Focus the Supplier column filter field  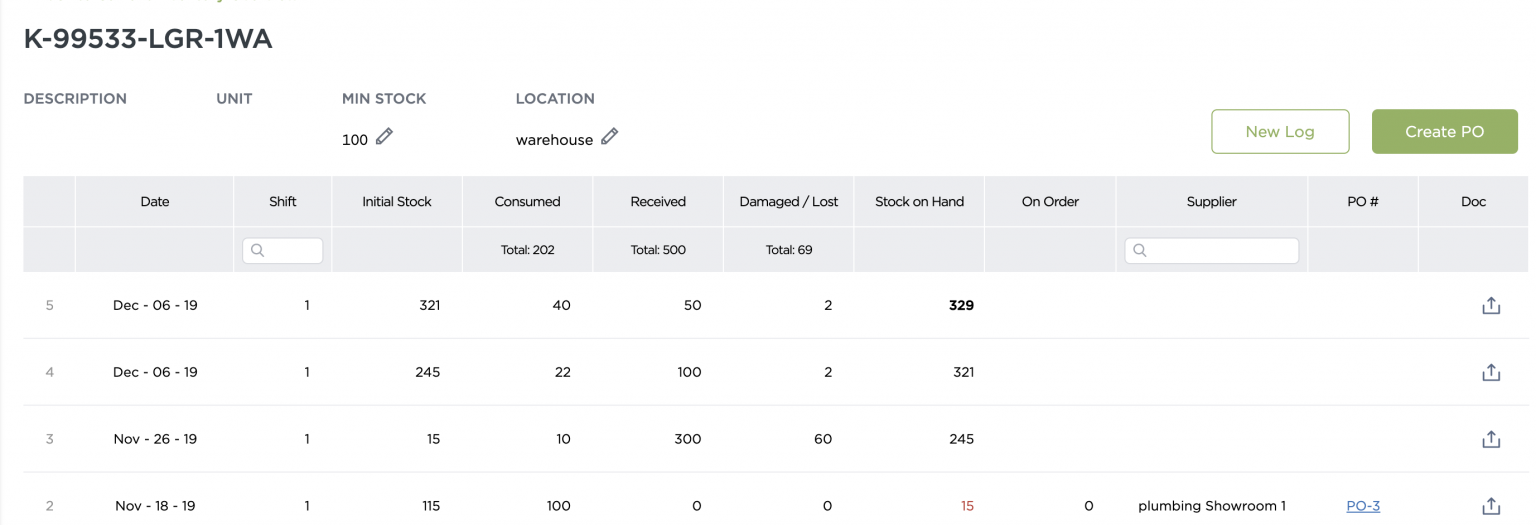1220,251
